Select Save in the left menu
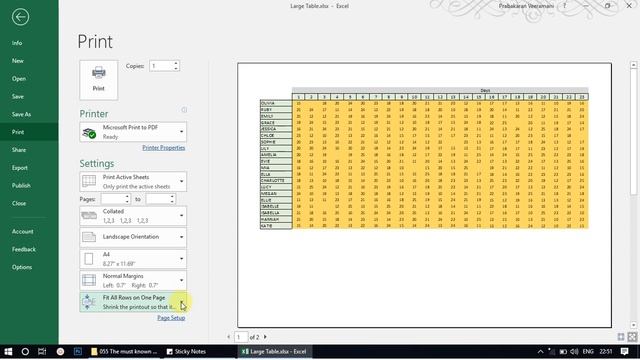The image size is (640, 360). pos(18,96)
